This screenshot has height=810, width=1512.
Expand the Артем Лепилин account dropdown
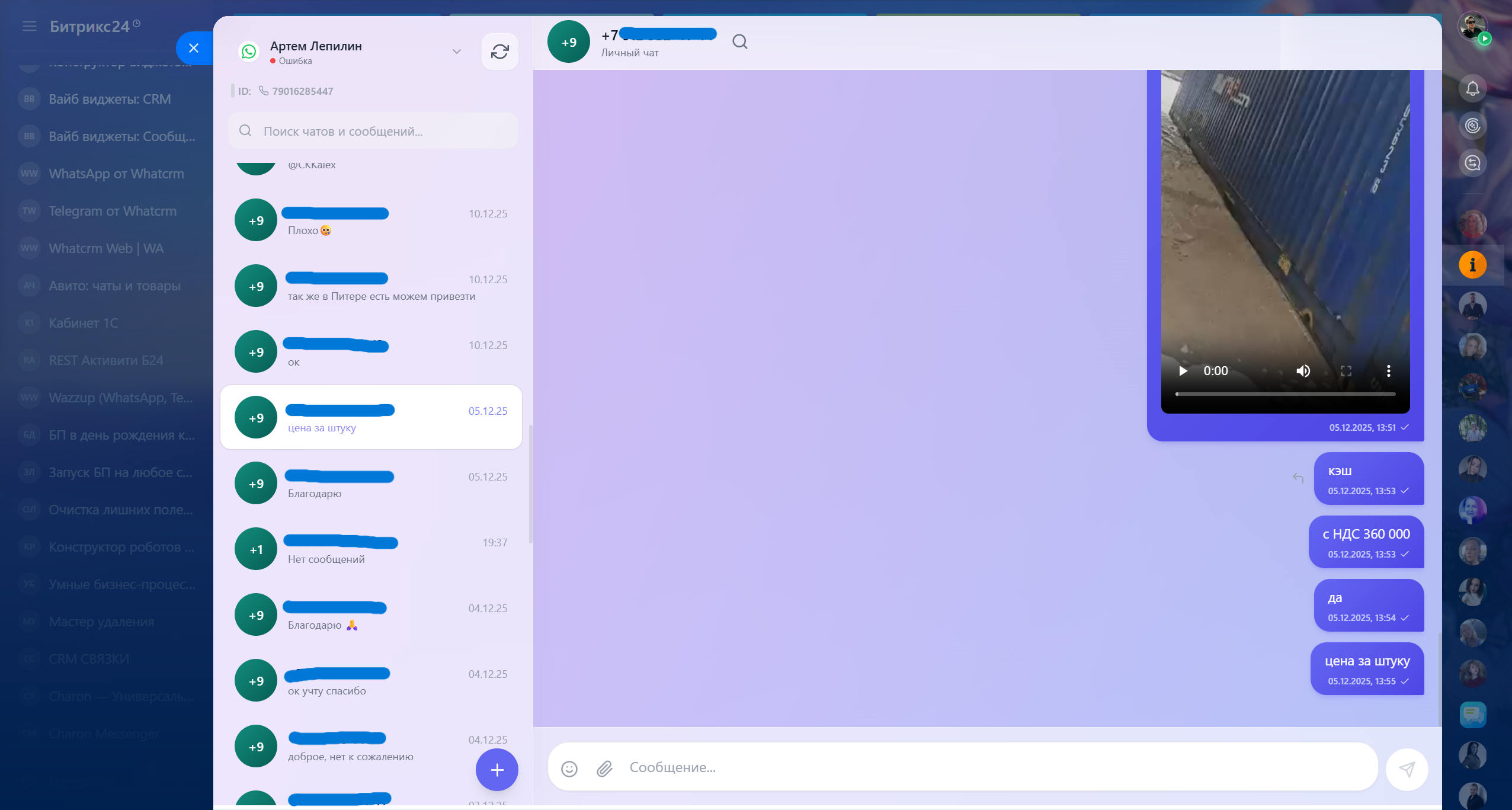pos(456,52)
